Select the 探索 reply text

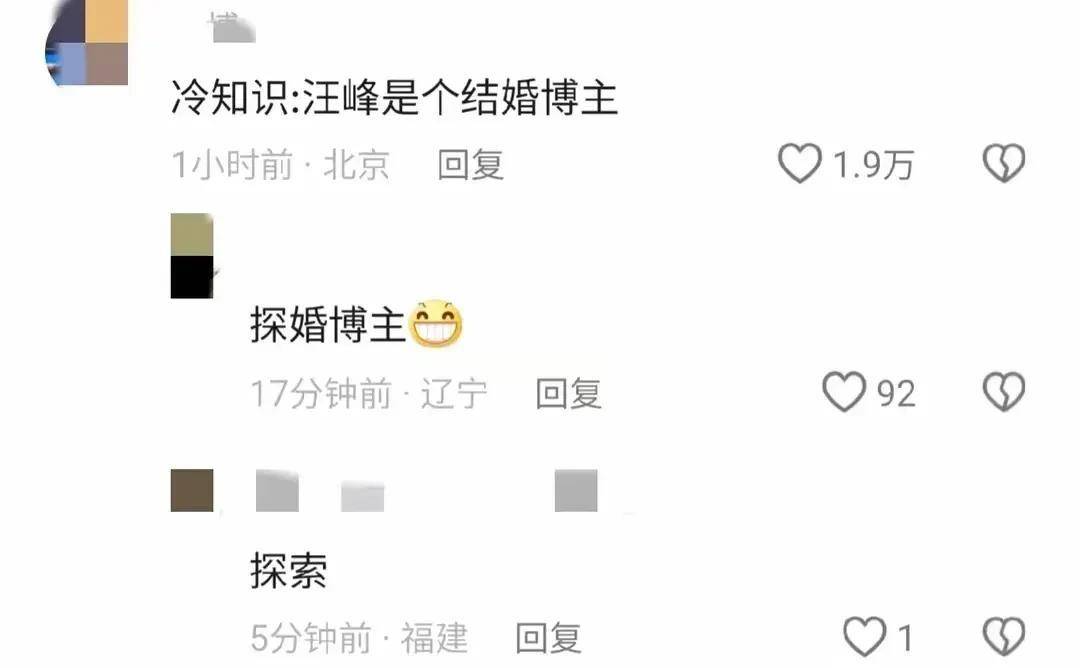tap(289, 570)
